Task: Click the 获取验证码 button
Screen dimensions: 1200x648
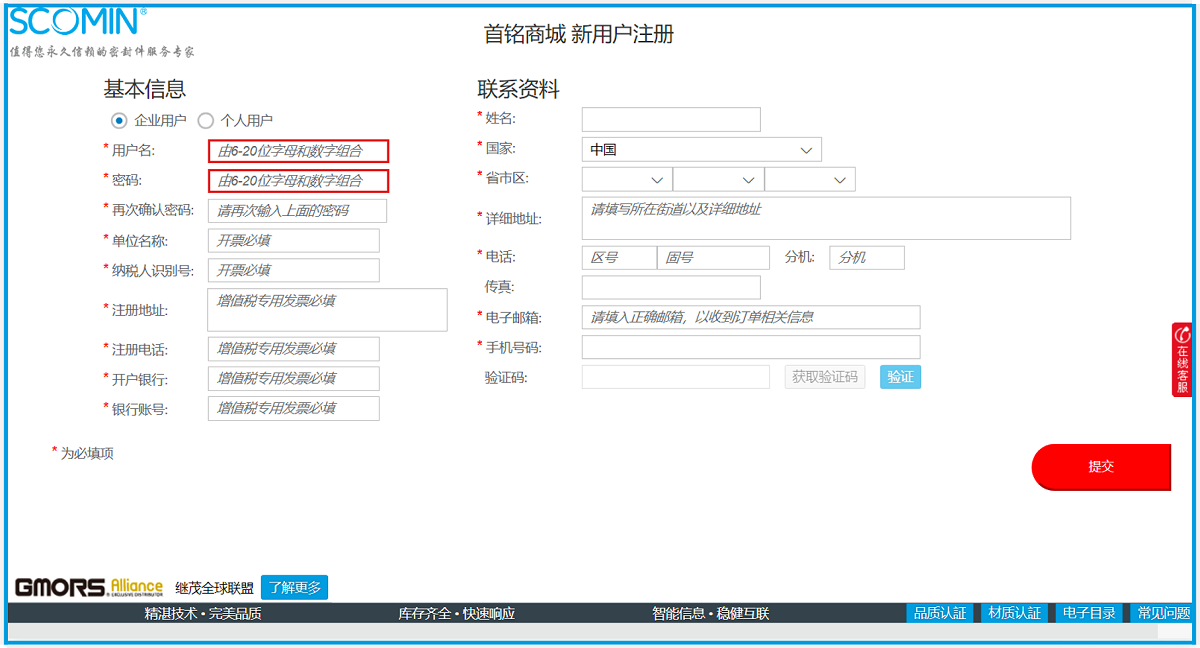Action: [824, 377]
